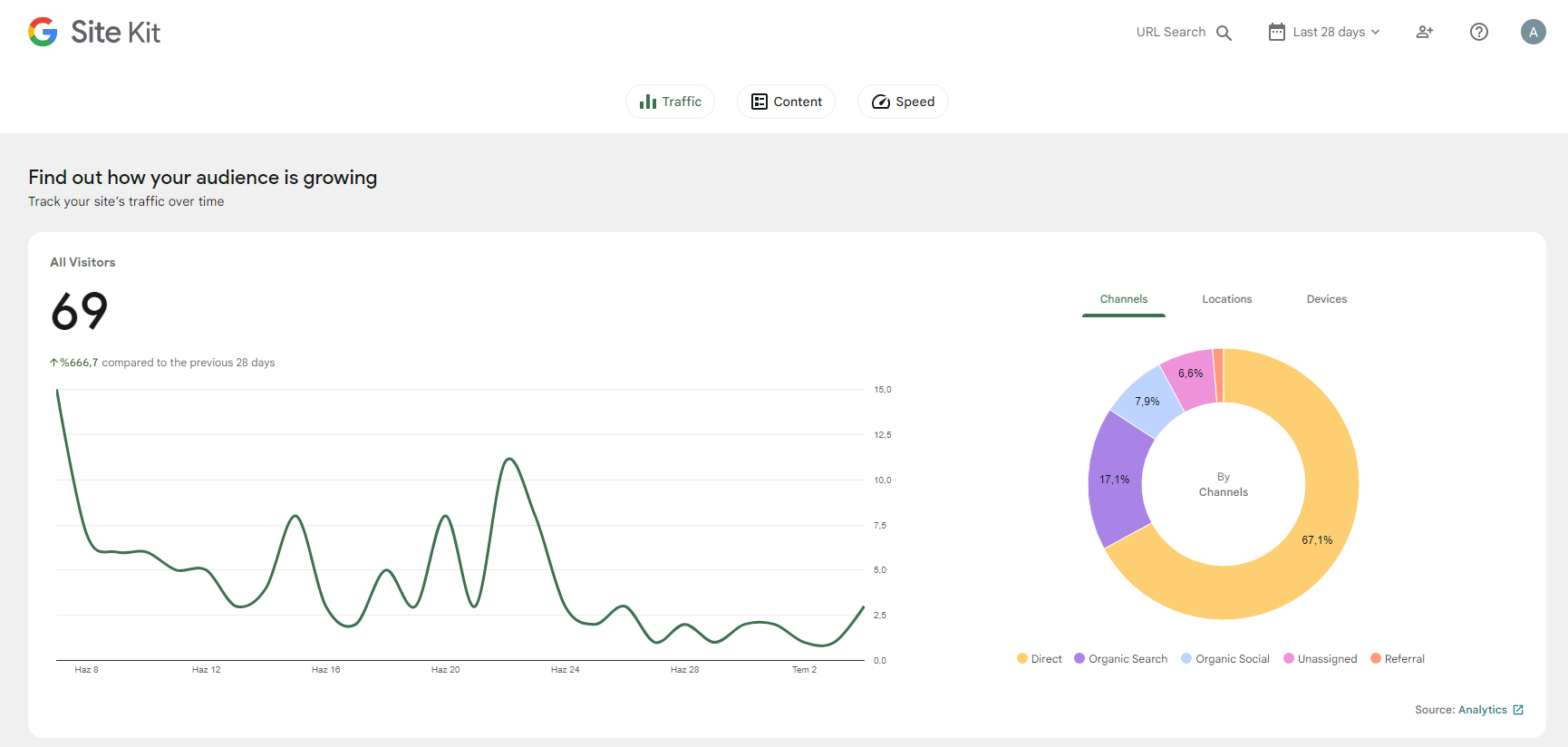Click the Referral legend entry

(1398, 659)
